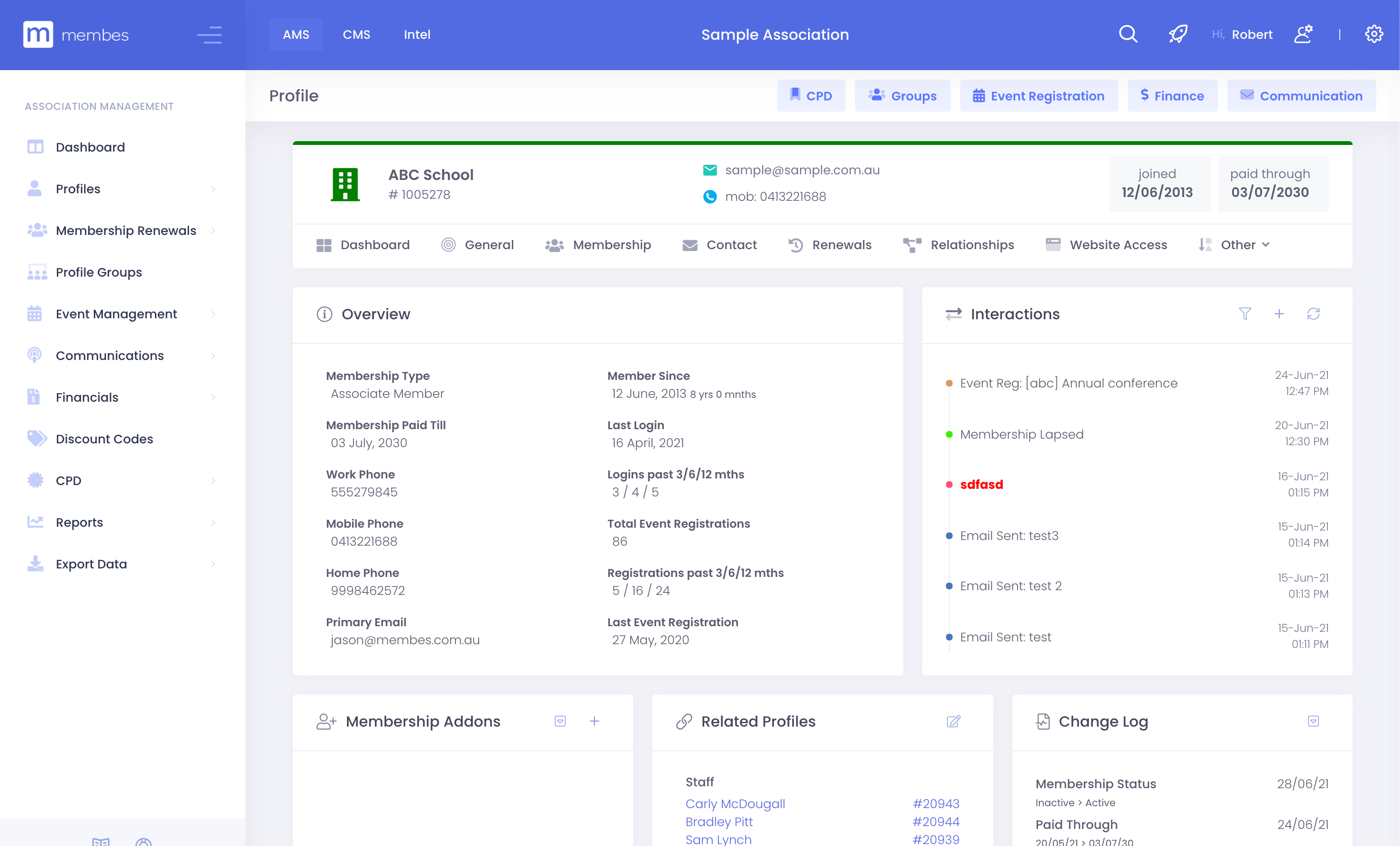The height and width of the screenshot is (846, 1400).
Task: Open the Website Access profile tab
Action: (x=1106, y=245)
